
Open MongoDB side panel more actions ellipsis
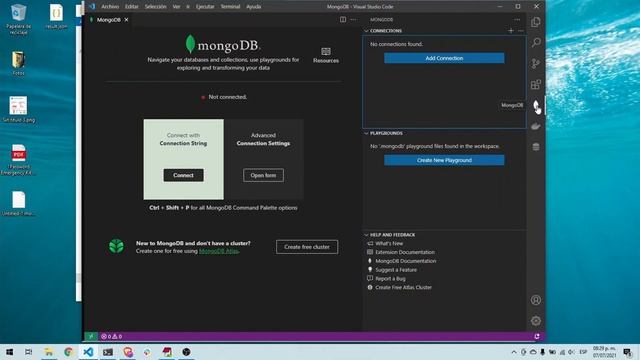pyautogui.click(x=517, y=20)
